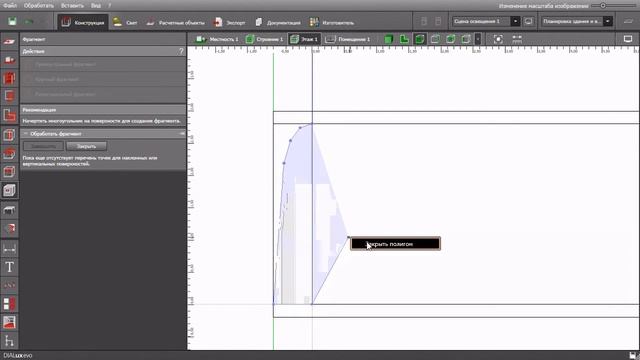Click the Действия section header
This screenshot has height=360, width=640.
pyautogui.click(x=103, y=51)
